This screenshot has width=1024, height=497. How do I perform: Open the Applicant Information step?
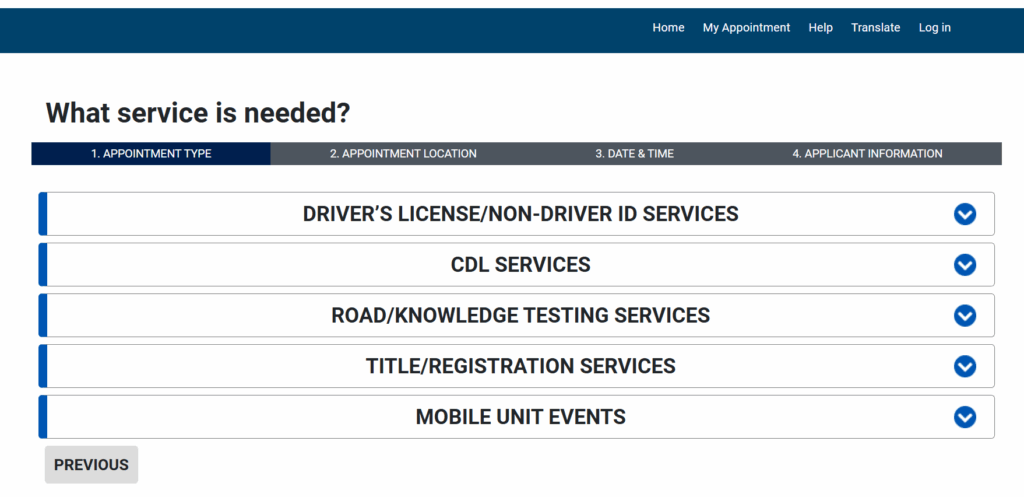coord(867,154)
